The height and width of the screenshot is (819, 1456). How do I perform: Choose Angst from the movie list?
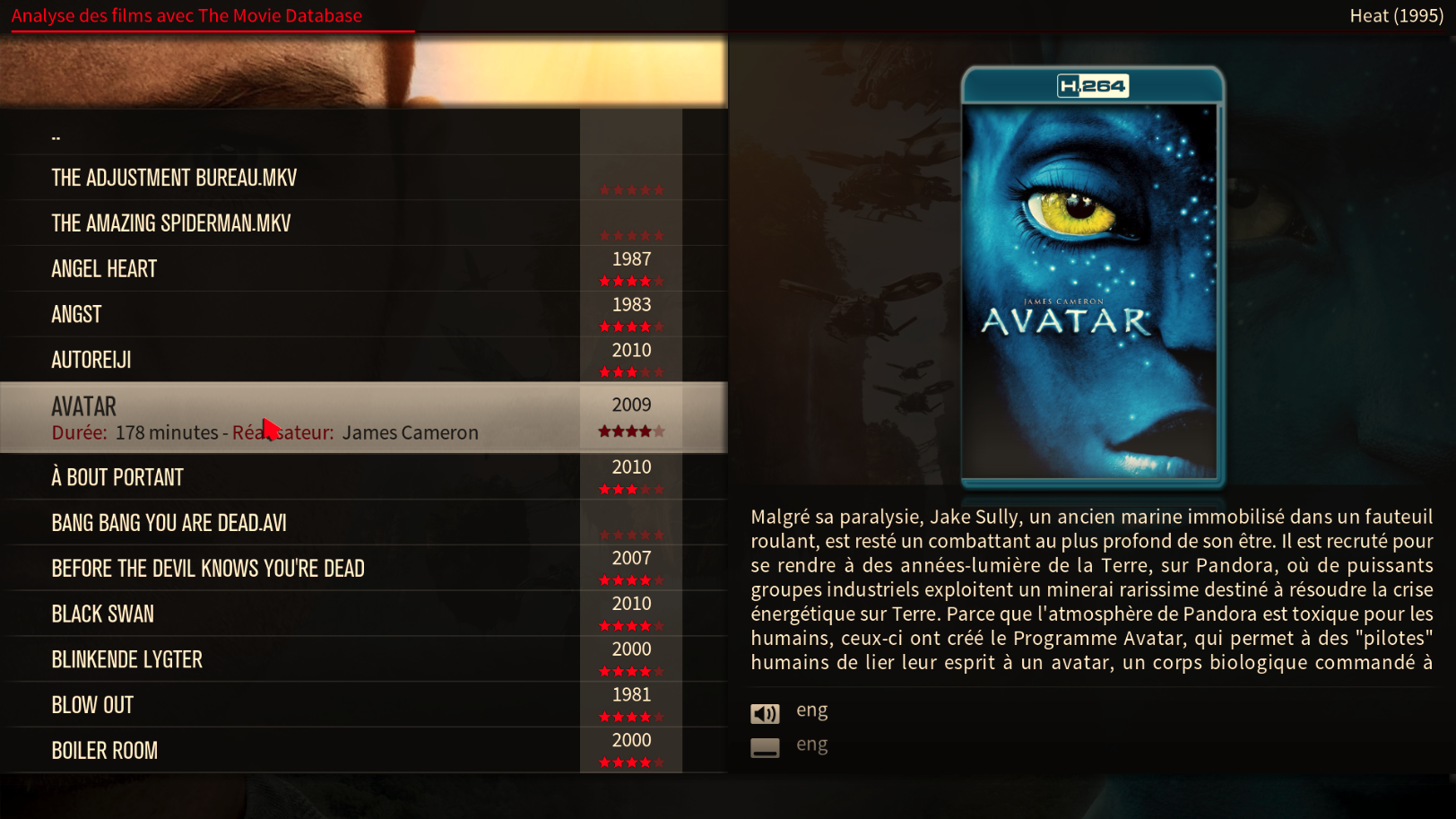coord(363,314)
